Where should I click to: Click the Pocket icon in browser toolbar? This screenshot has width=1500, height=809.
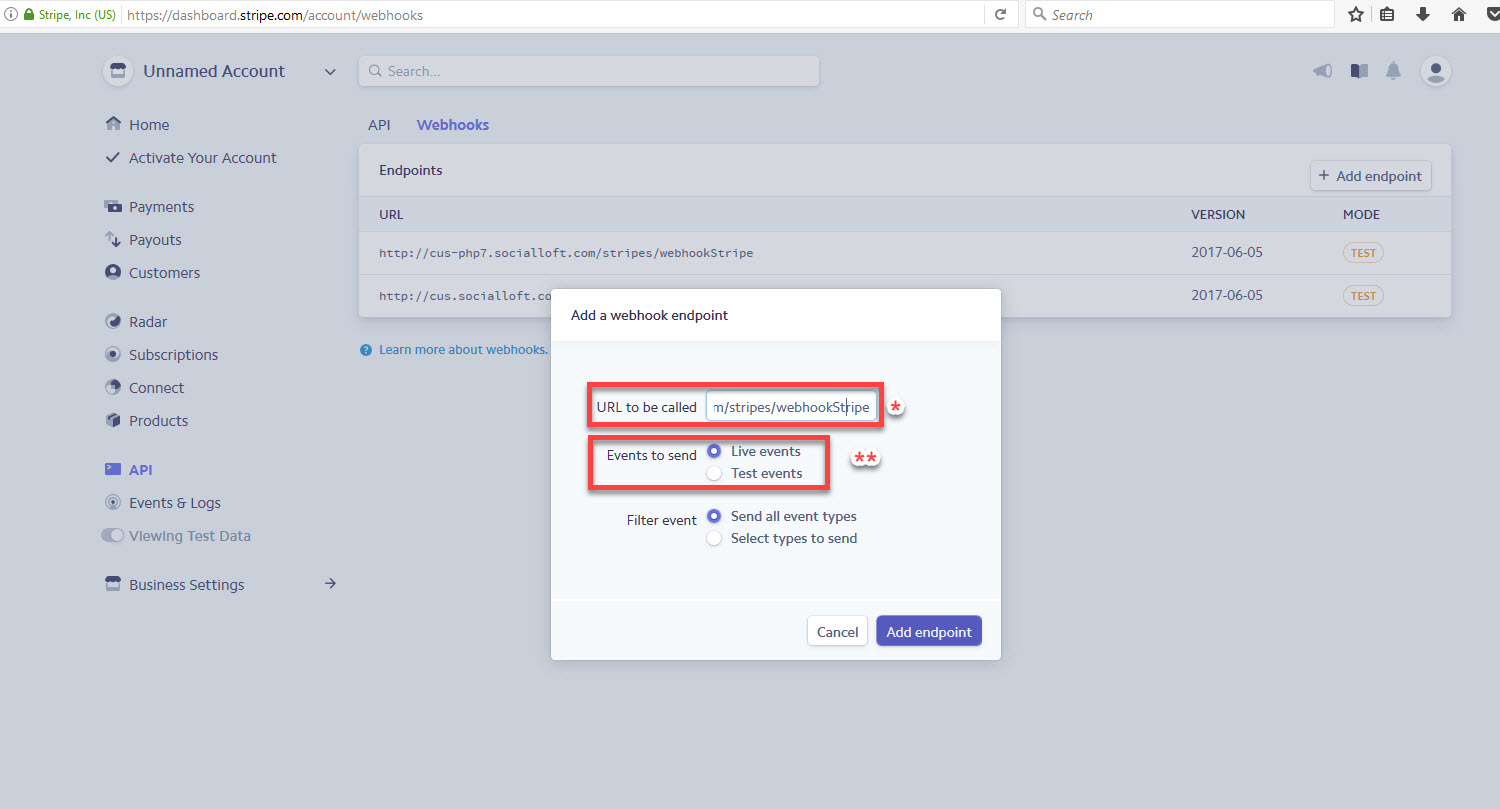tap(1493, 14)
